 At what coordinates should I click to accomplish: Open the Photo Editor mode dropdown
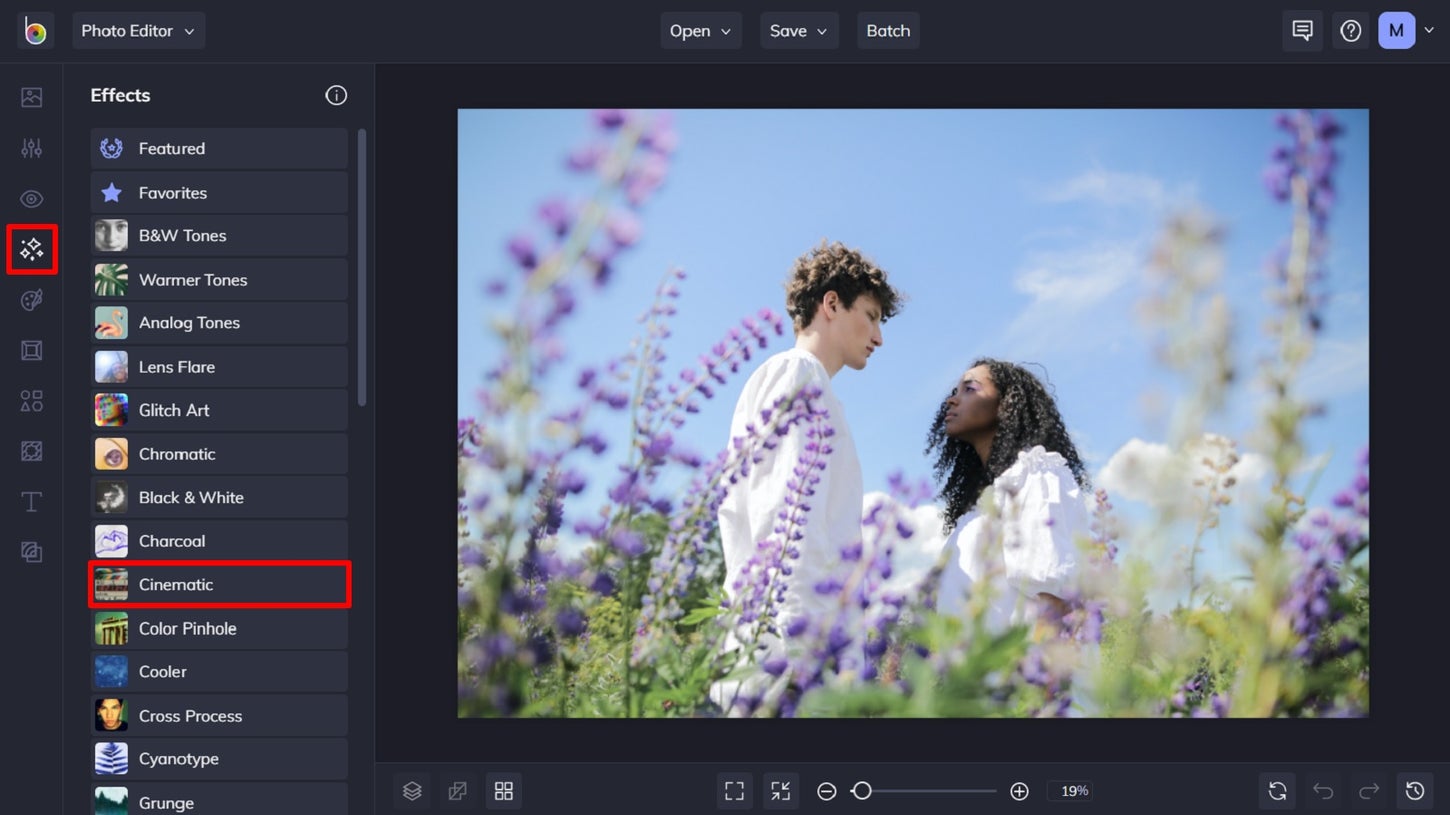click(138, 30)
